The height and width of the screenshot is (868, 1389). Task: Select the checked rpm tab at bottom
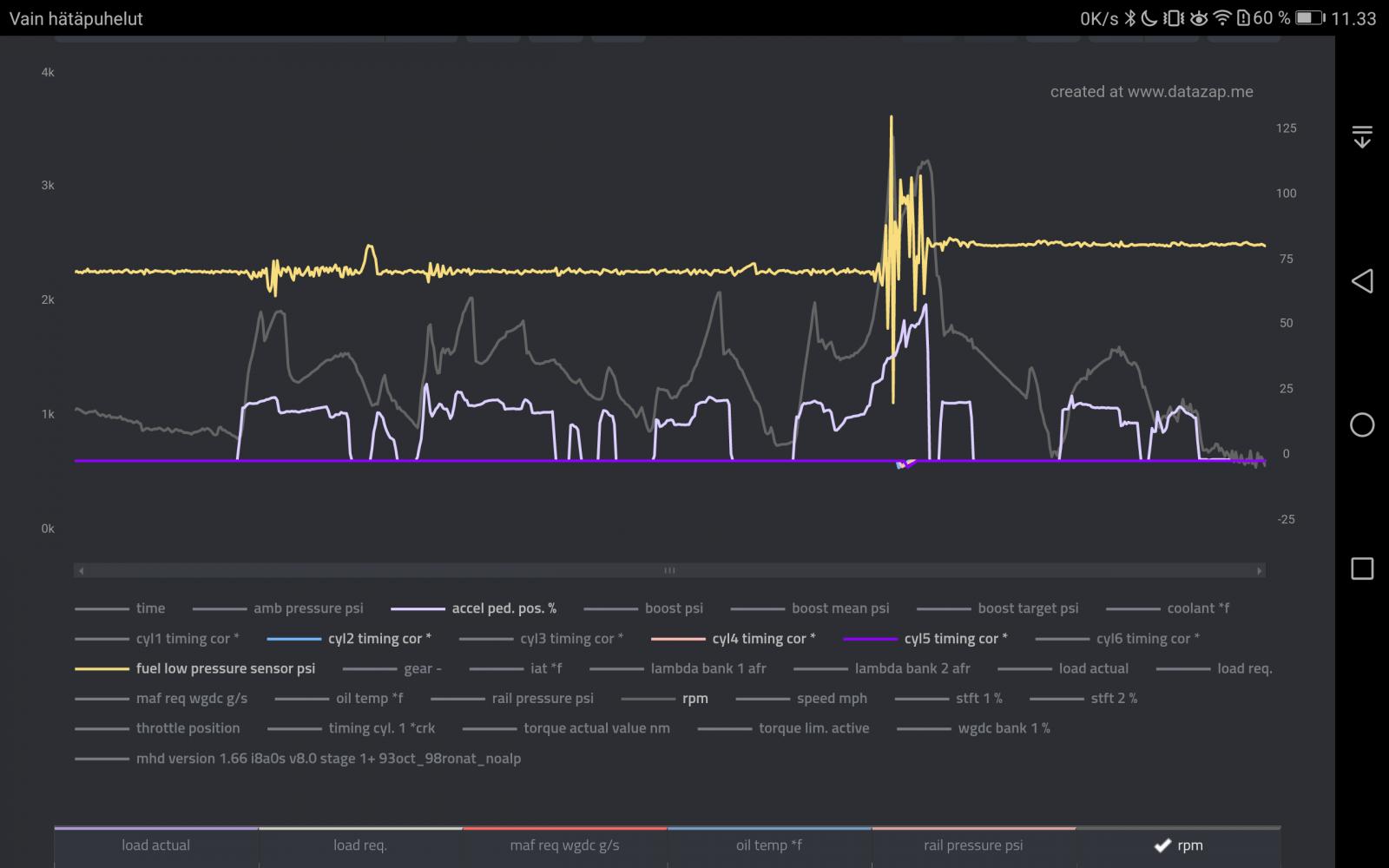(1178, 845)
